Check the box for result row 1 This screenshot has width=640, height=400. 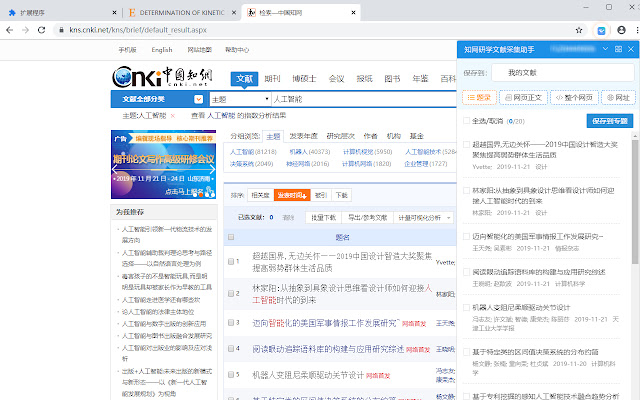[x=232, y=262]
